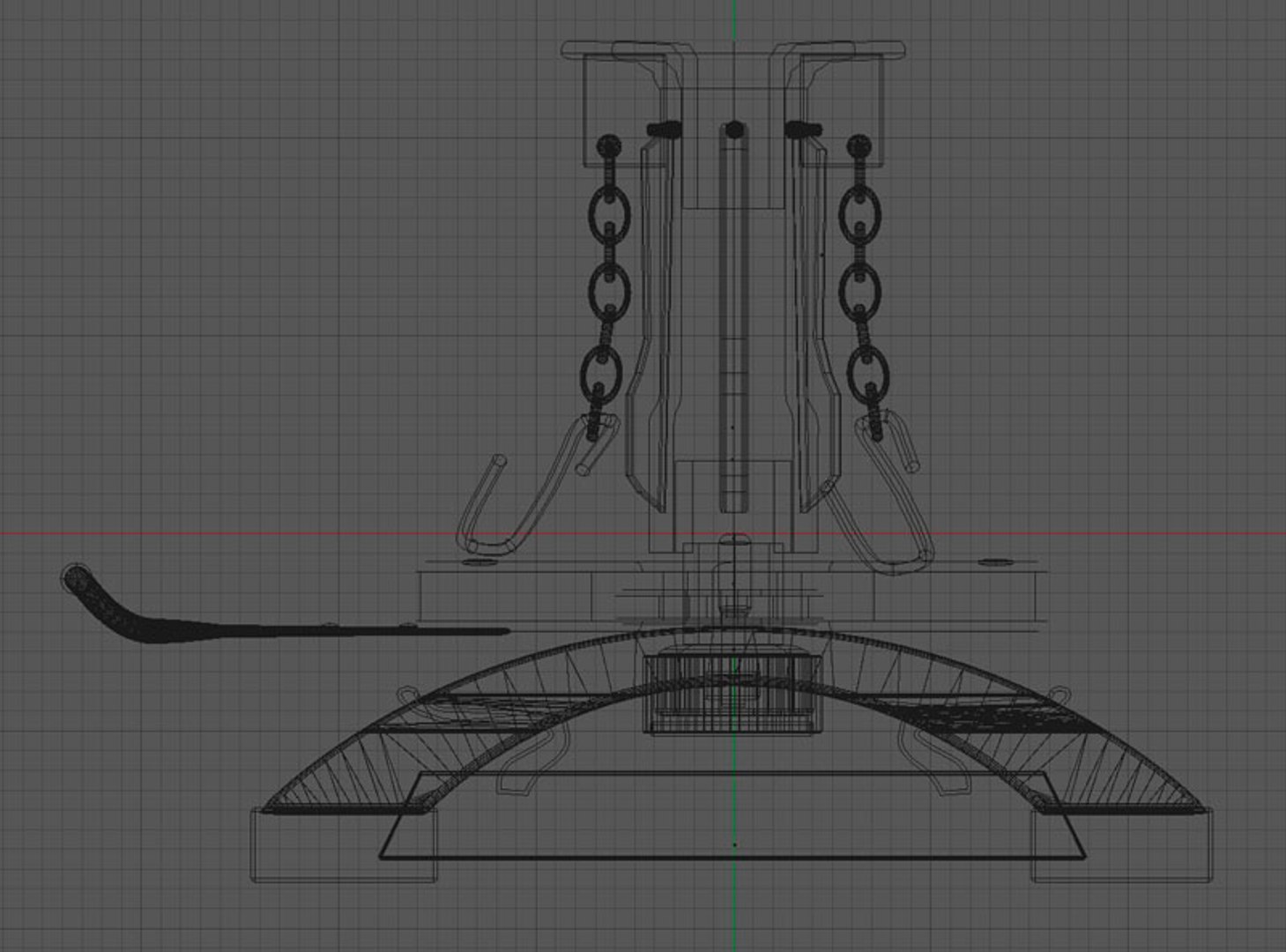This screenshot has height=952, width=1286.
Task: Select the left rectangular foot block
Action: coord(344,844)
